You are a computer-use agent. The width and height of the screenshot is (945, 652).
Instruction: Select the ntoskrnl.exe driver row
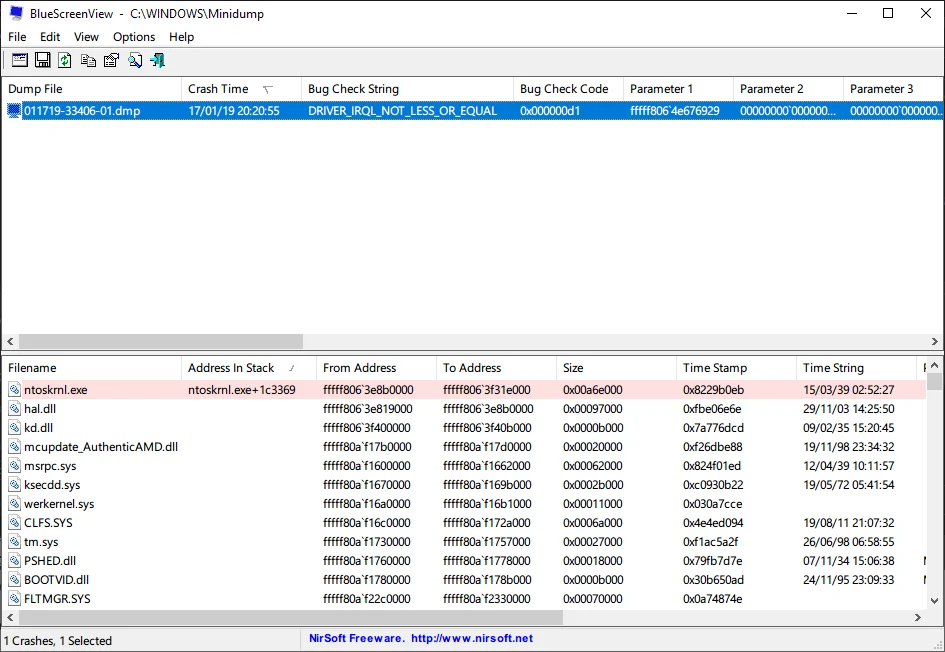(x=464, y=390)
